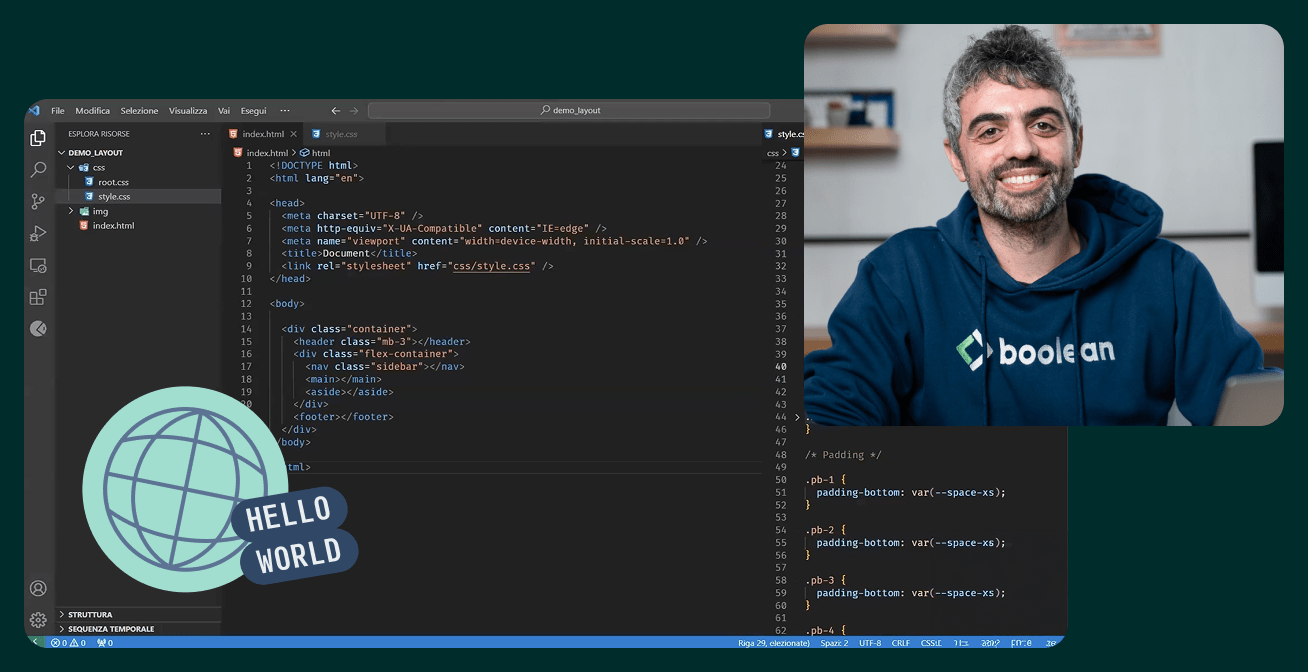Open the Modifica menu
The image size is (1308, 672).
pyautogui.click(x=92, y=110)
